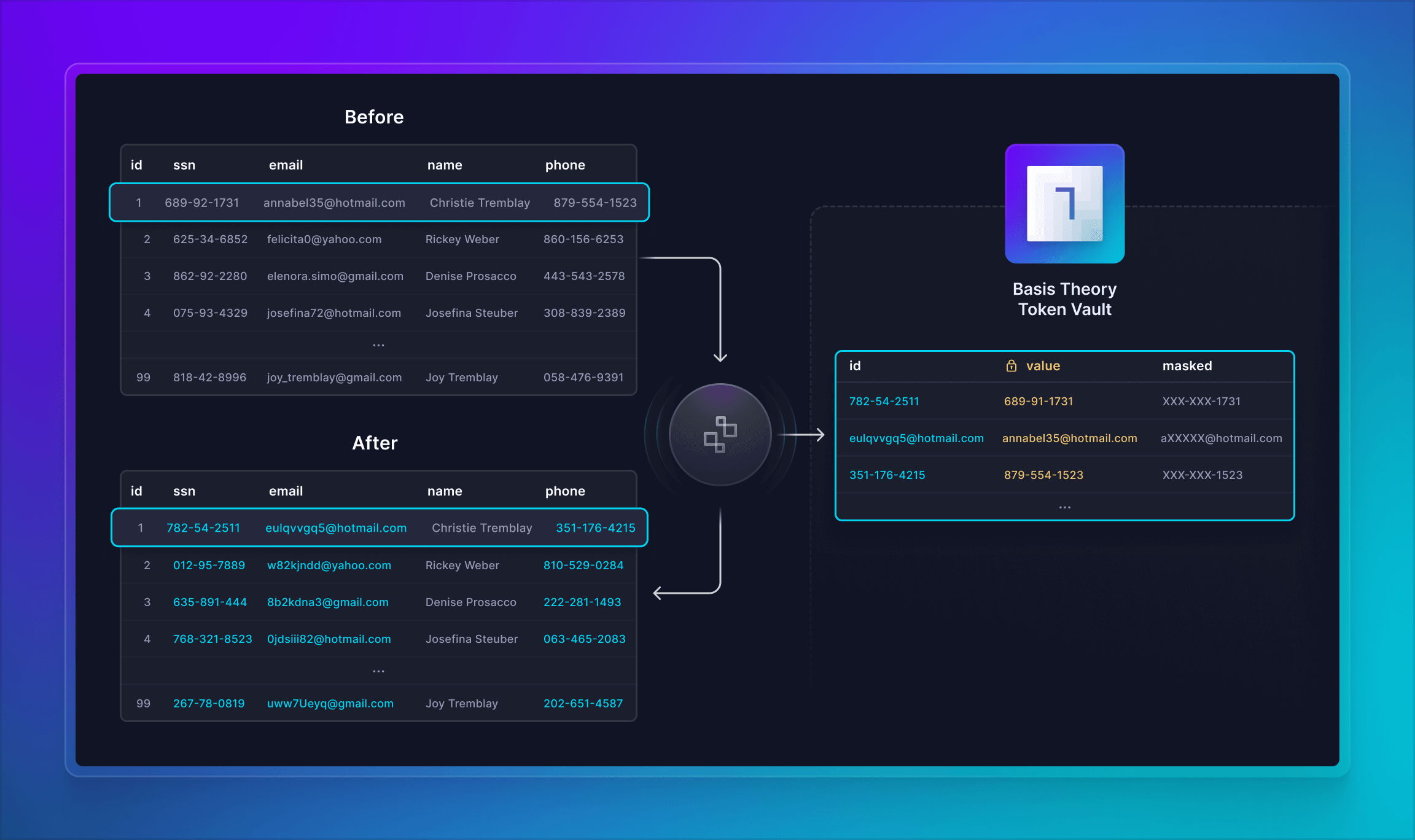The height and width of the screenshot is (840, 1415).
Task: Click vault id 351-176-4215
Action: (x=887, y=475)
